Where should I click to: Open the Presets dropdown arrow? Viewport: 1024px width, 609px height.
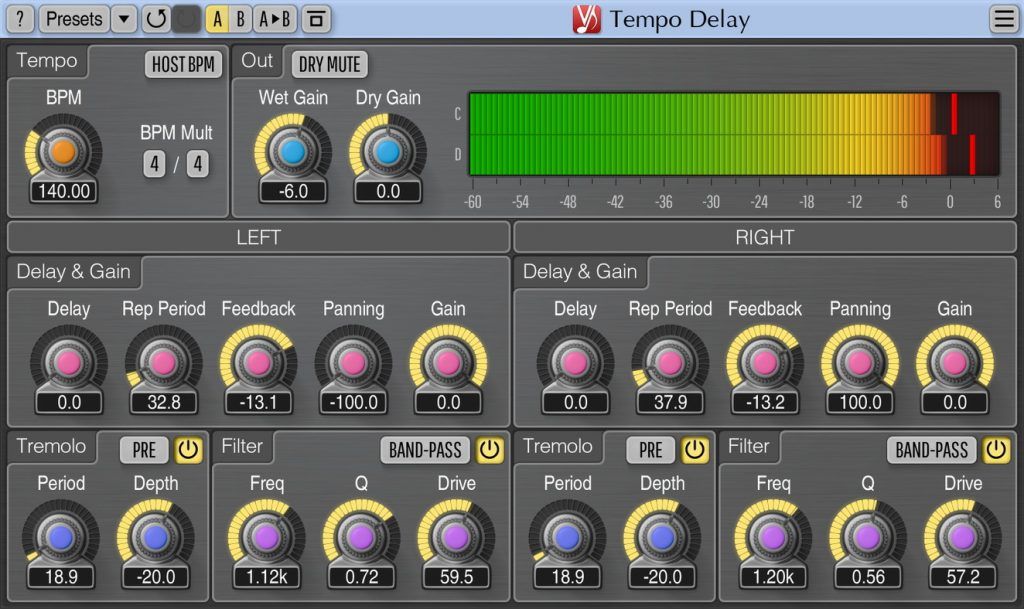[x=124, y=19]
